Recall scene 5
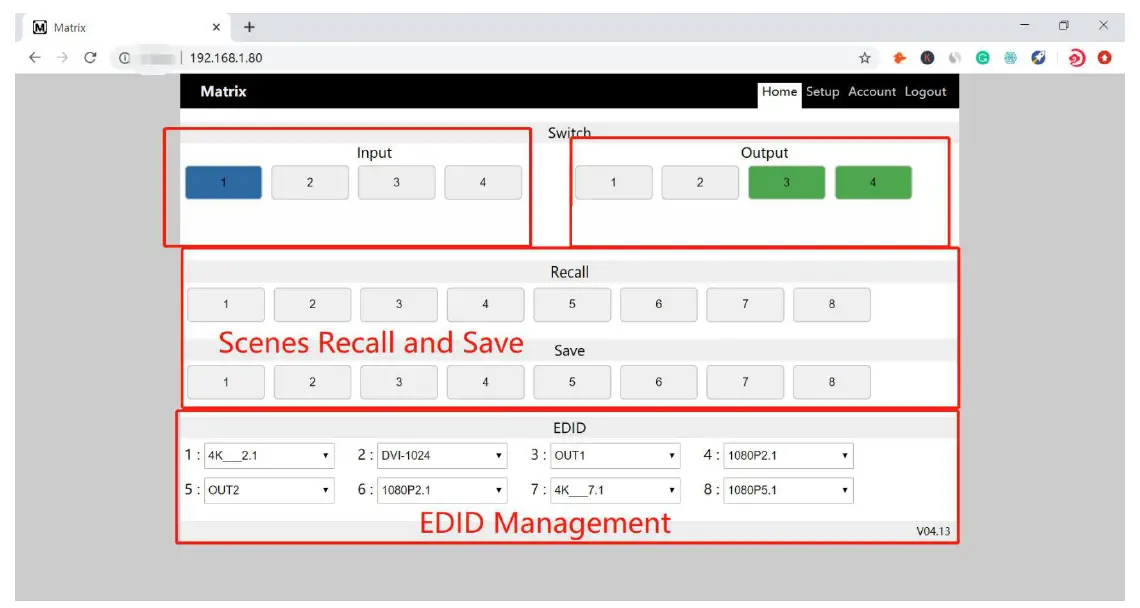Image resolution: width=1140 pixels, height=608 pixels. [572, 304]
